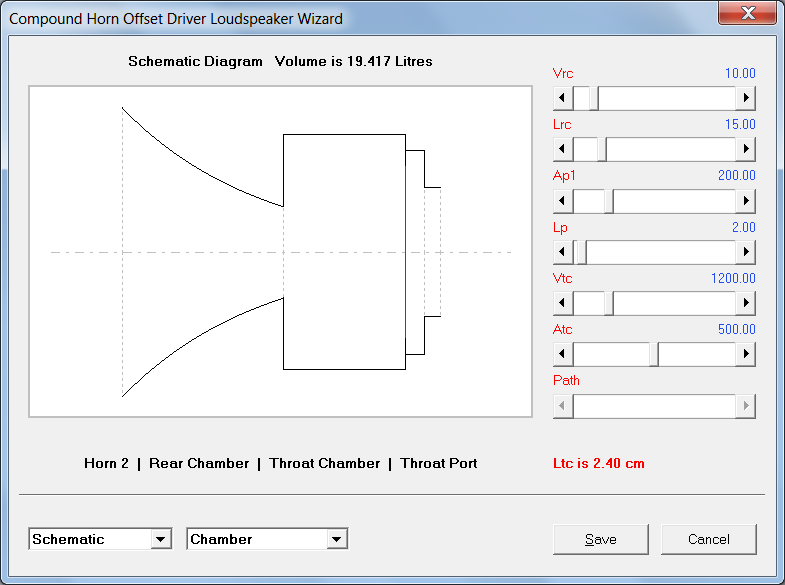Image resolution: width=785 pixels, height=585 pixels.
Task: Click the Lp slider thumb
Action: 581,252
